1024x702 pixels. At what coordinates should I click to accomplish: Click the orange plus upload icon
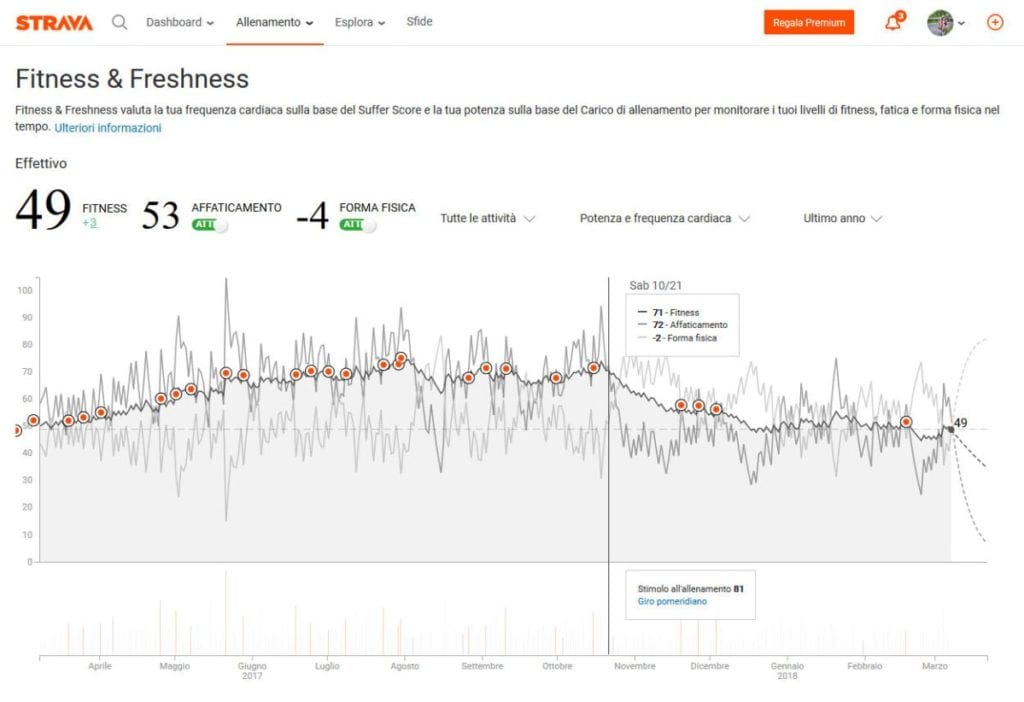[995, 22]
